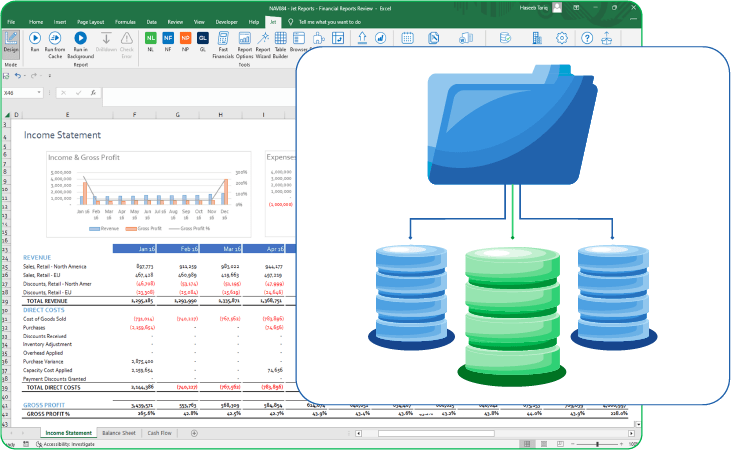Click user name Haseeb Tariq in title bar

coord(534,8)
